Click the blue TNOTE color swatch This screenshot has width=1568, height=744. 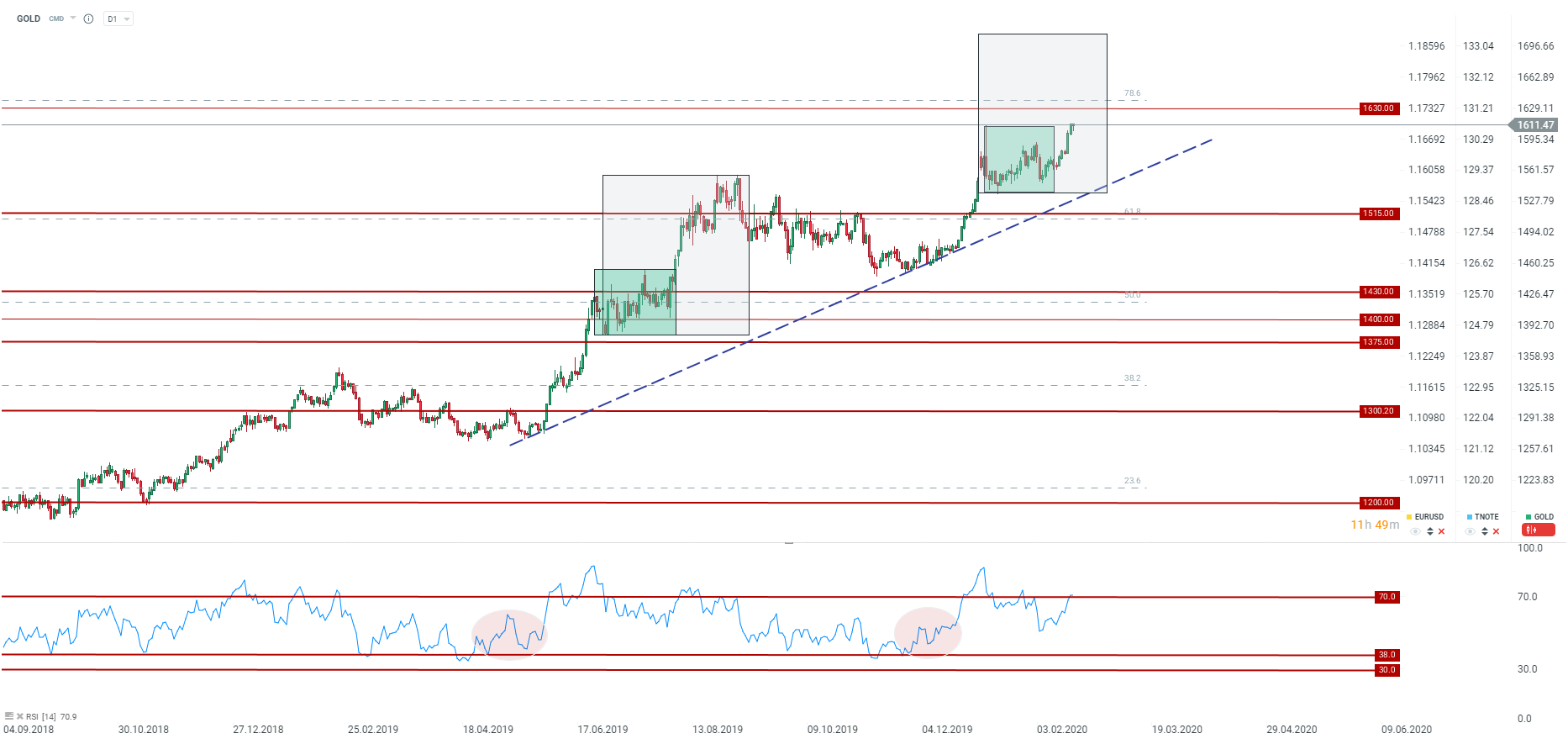click(1469, 517)
